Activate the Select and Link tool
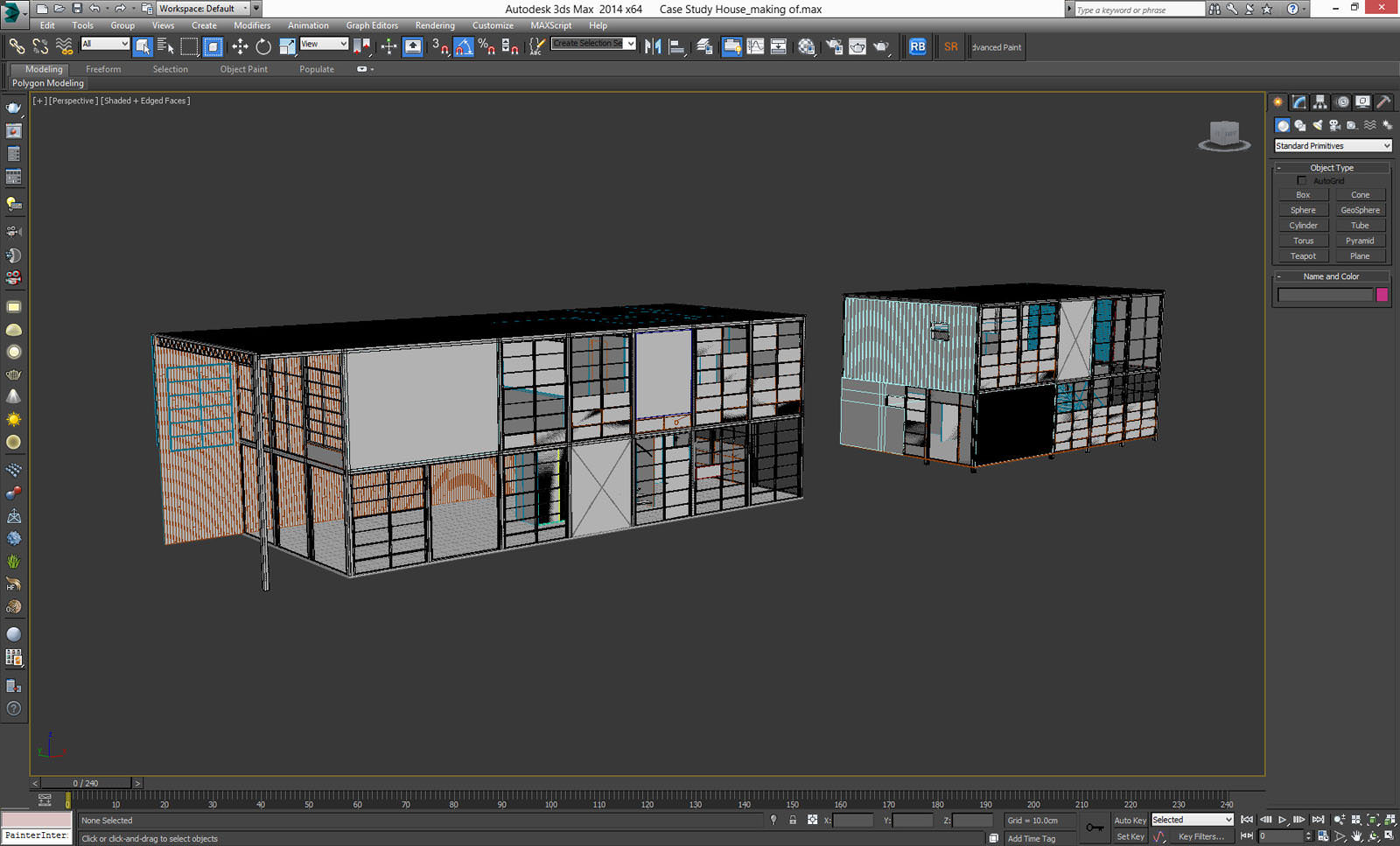The height and width of the screenshot is (846, 1400). pyautogui.click(x=17, y=46)
